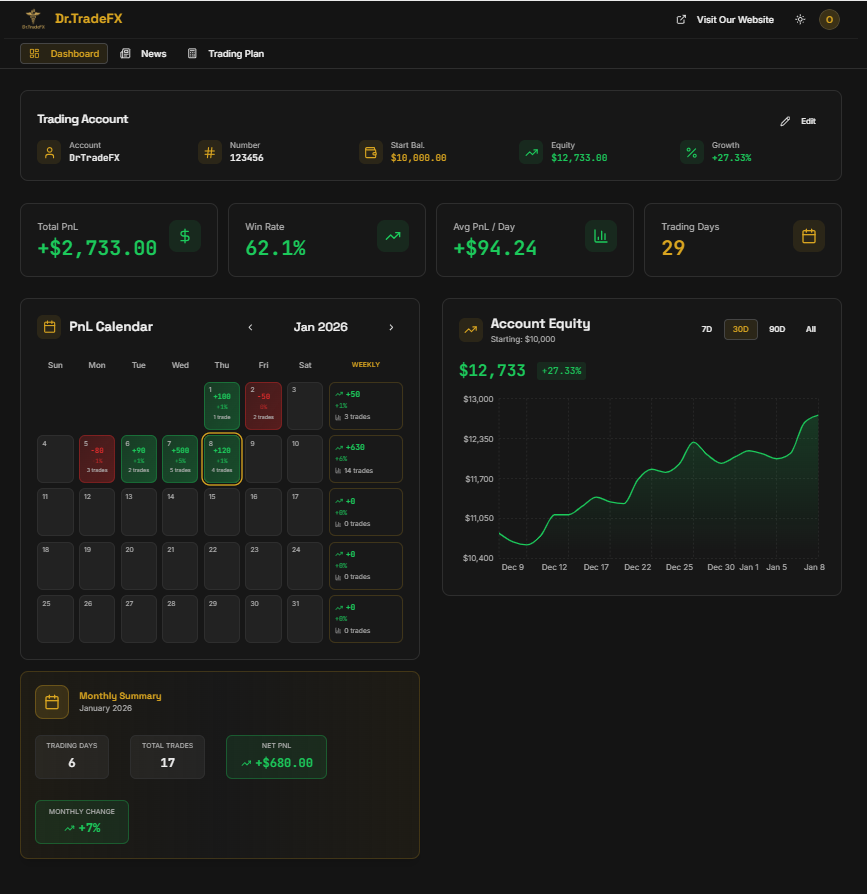867x894 pixels.
Task: Open January 8 calendar day cell
Action: click(221, 459)
